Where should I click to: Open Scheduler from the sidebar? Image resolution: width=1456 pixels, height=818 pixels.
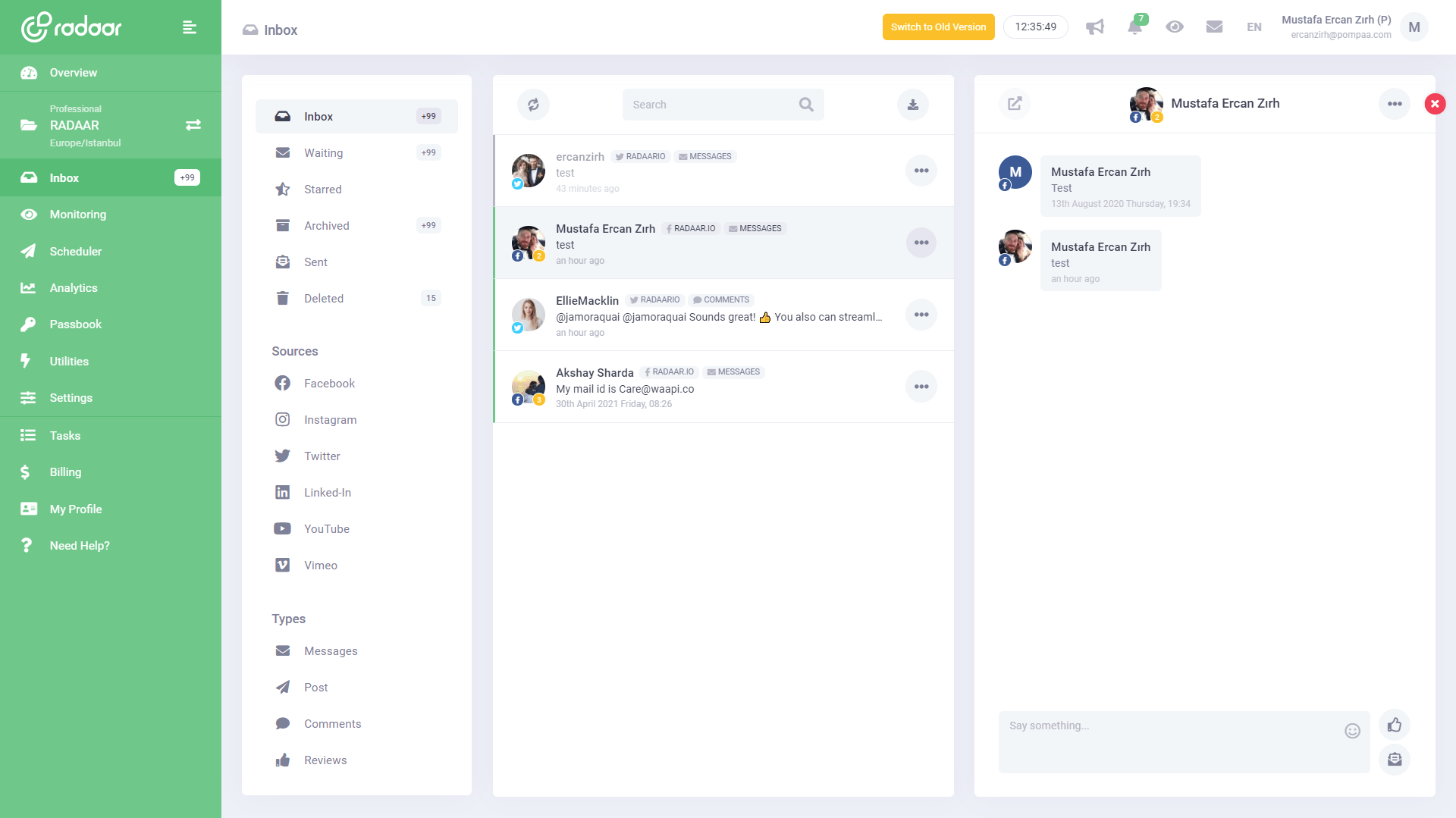(x=75, y=252)
